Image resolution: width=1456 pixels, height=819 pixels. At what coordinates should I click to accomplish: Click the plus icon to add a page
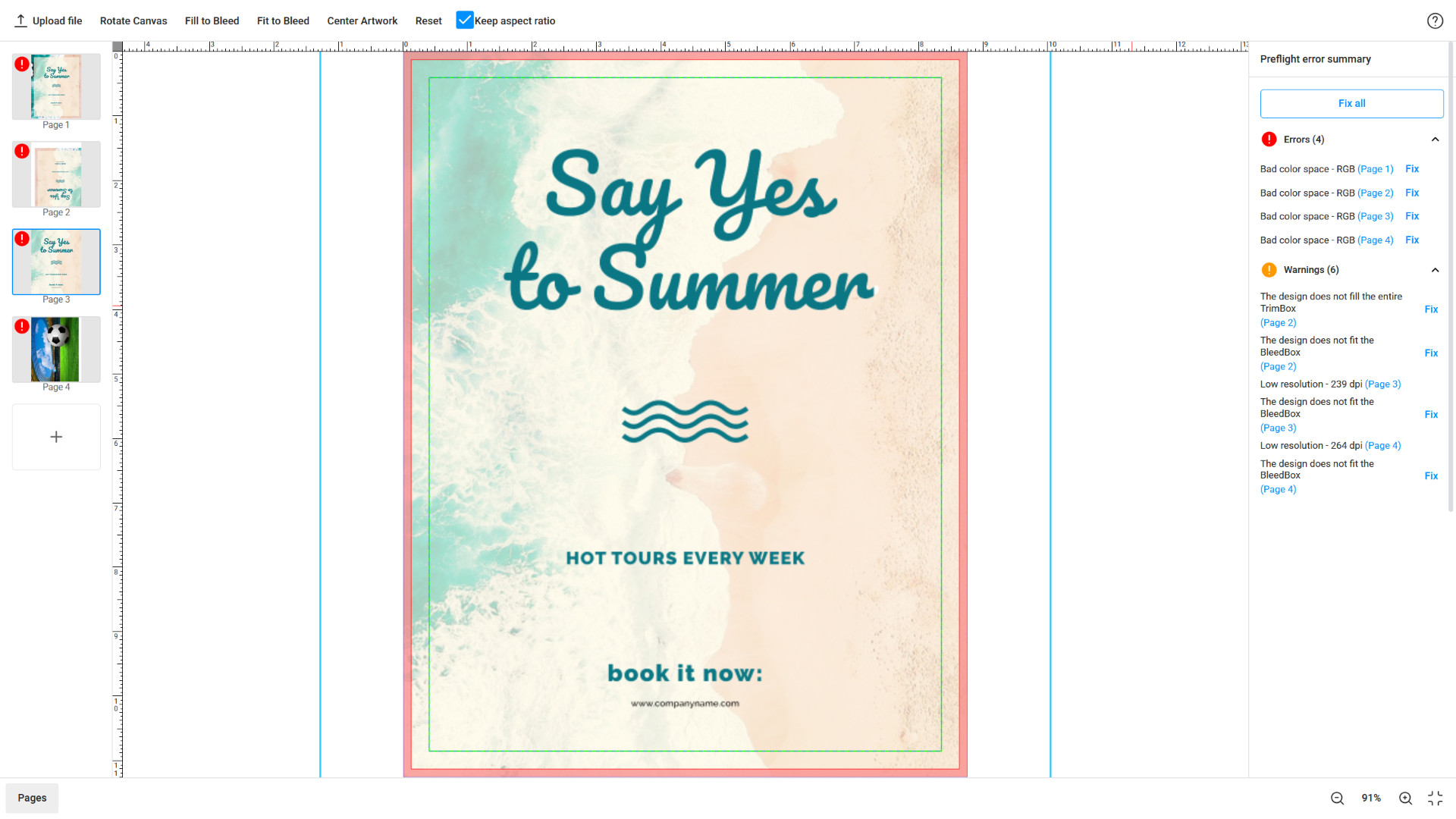coord(56,437)
